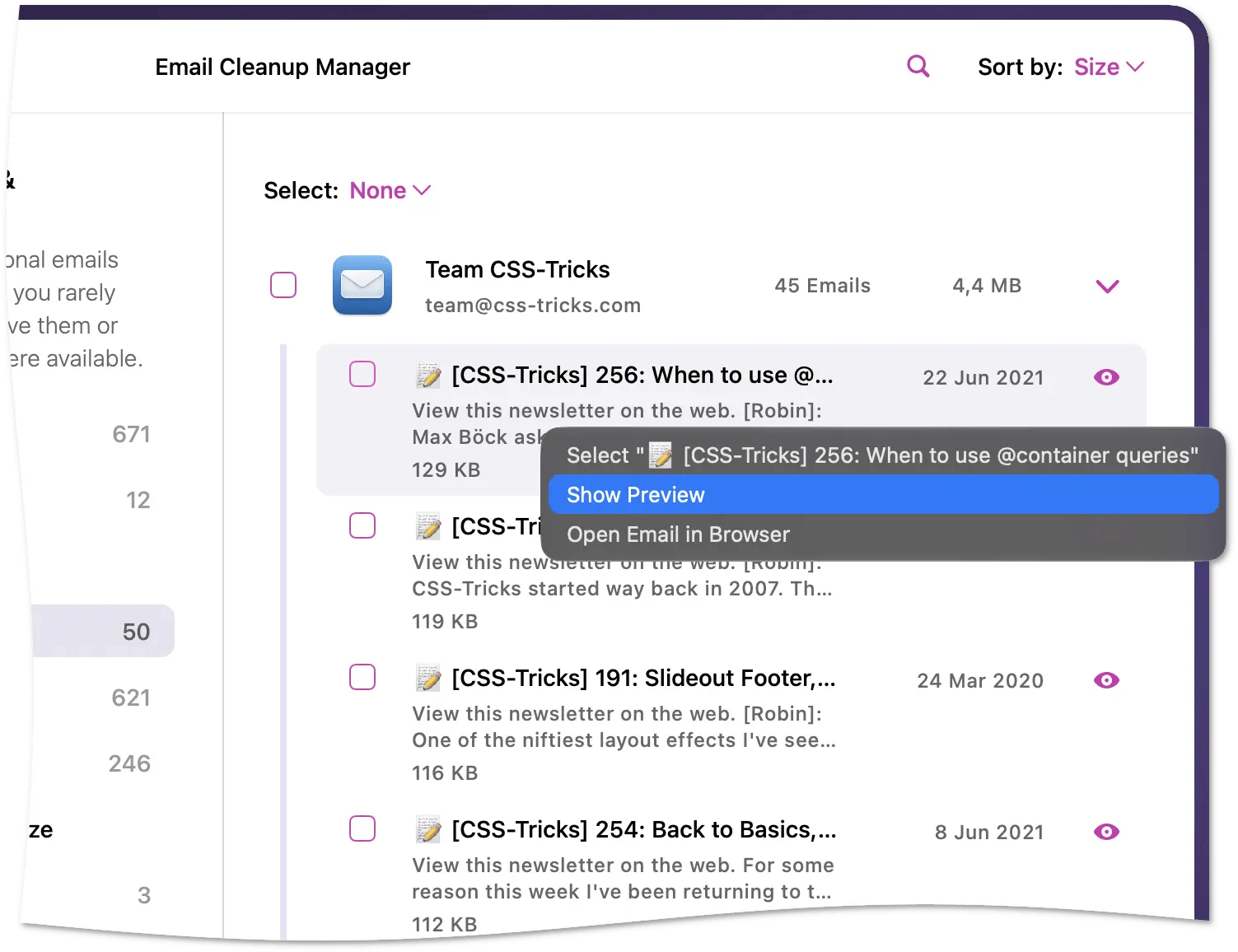Viewport: 1238px width, 952px height.
Task: Click the notepad icon beside the 191 Slideout Footer email
Action: (x=428, y=679)
